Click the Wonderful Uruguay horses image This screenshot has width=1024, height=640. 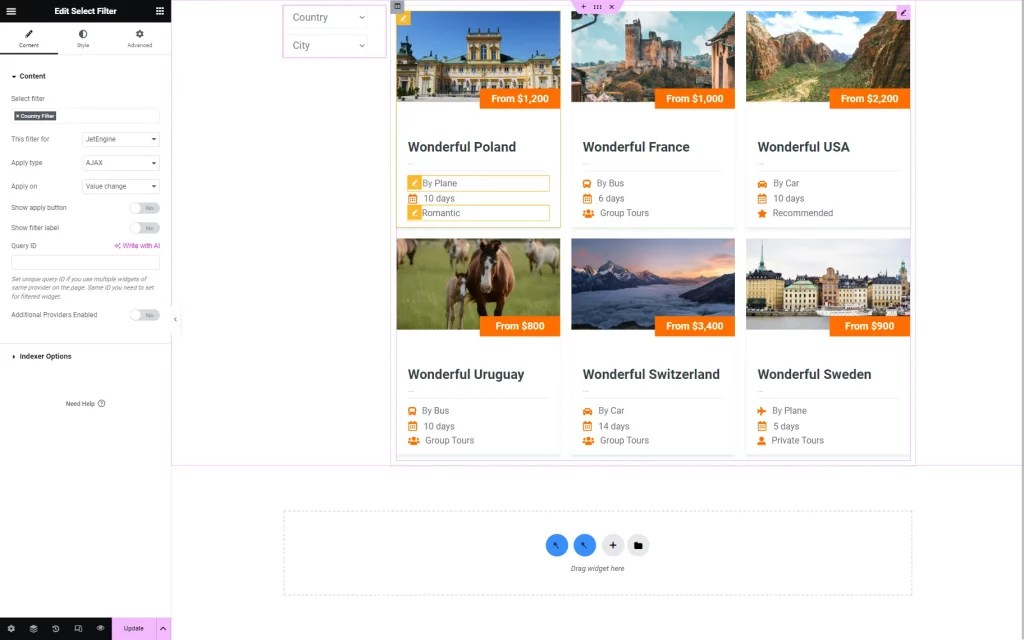pos(478,283)
